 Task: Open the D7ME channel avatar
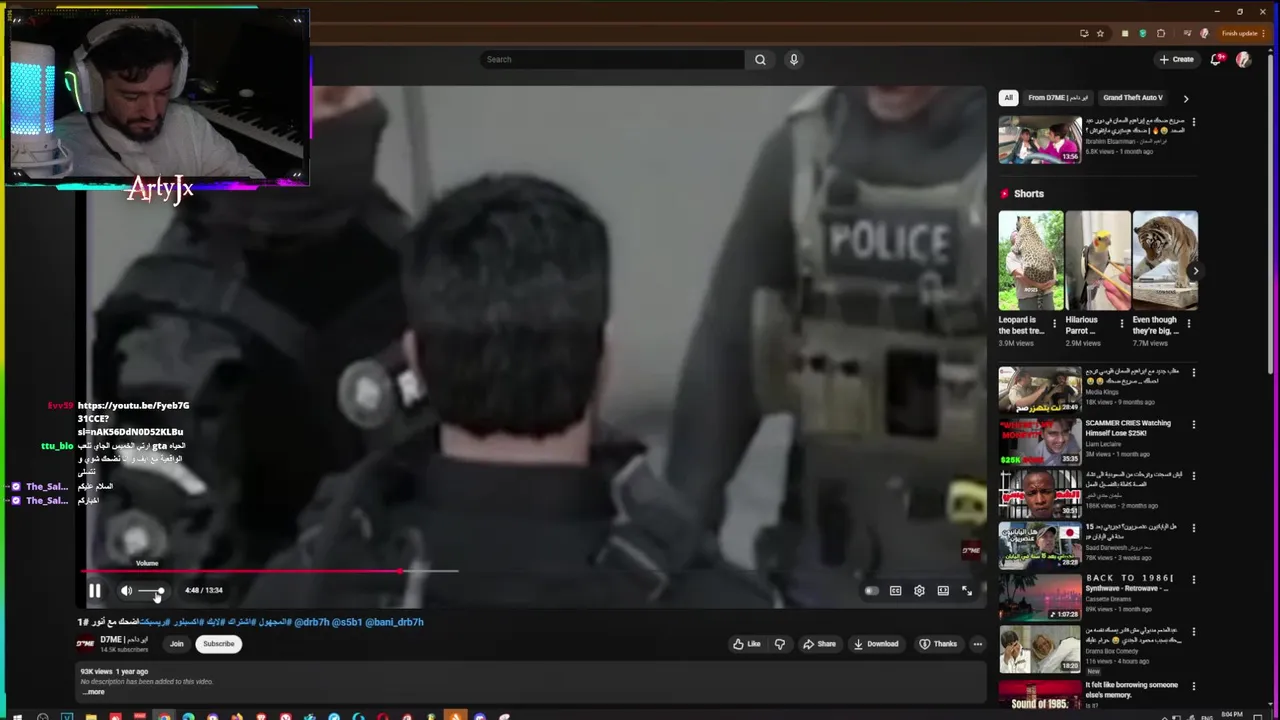pyautogui.click(x=86, y=644)
